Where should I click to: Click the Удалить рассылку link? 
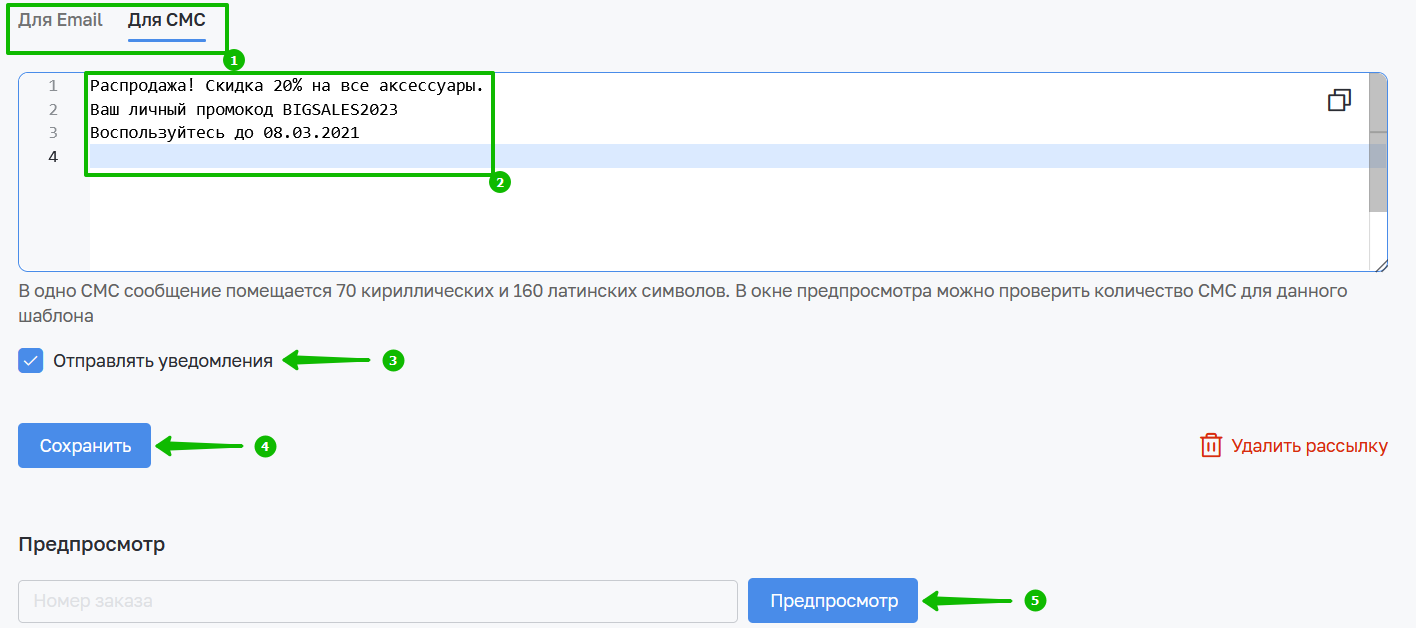click(x=1310, y=446)
